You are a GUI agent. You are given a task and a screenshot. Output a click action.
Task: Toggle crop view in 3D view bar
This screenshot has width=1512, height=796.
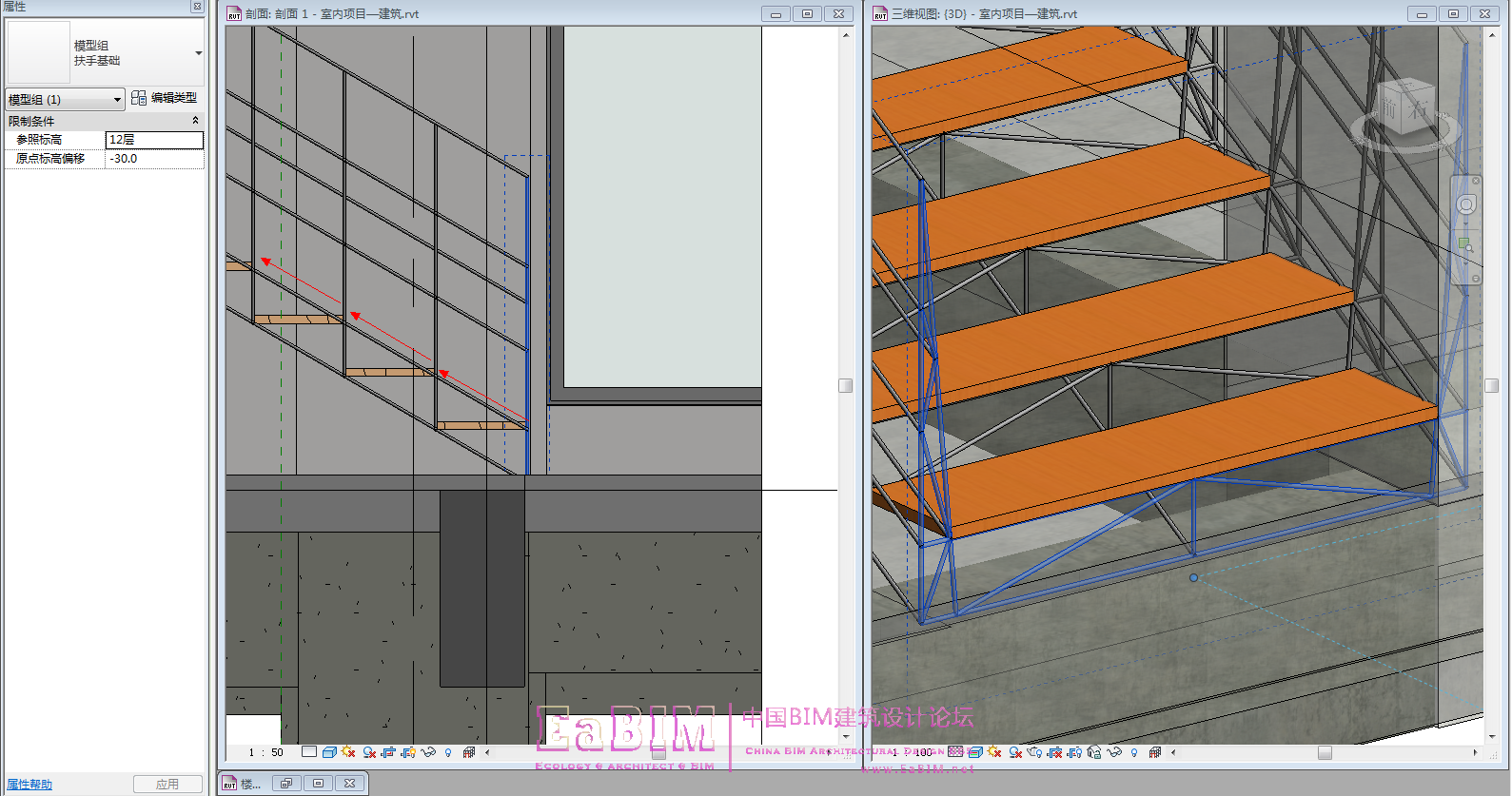point(1054,752)
